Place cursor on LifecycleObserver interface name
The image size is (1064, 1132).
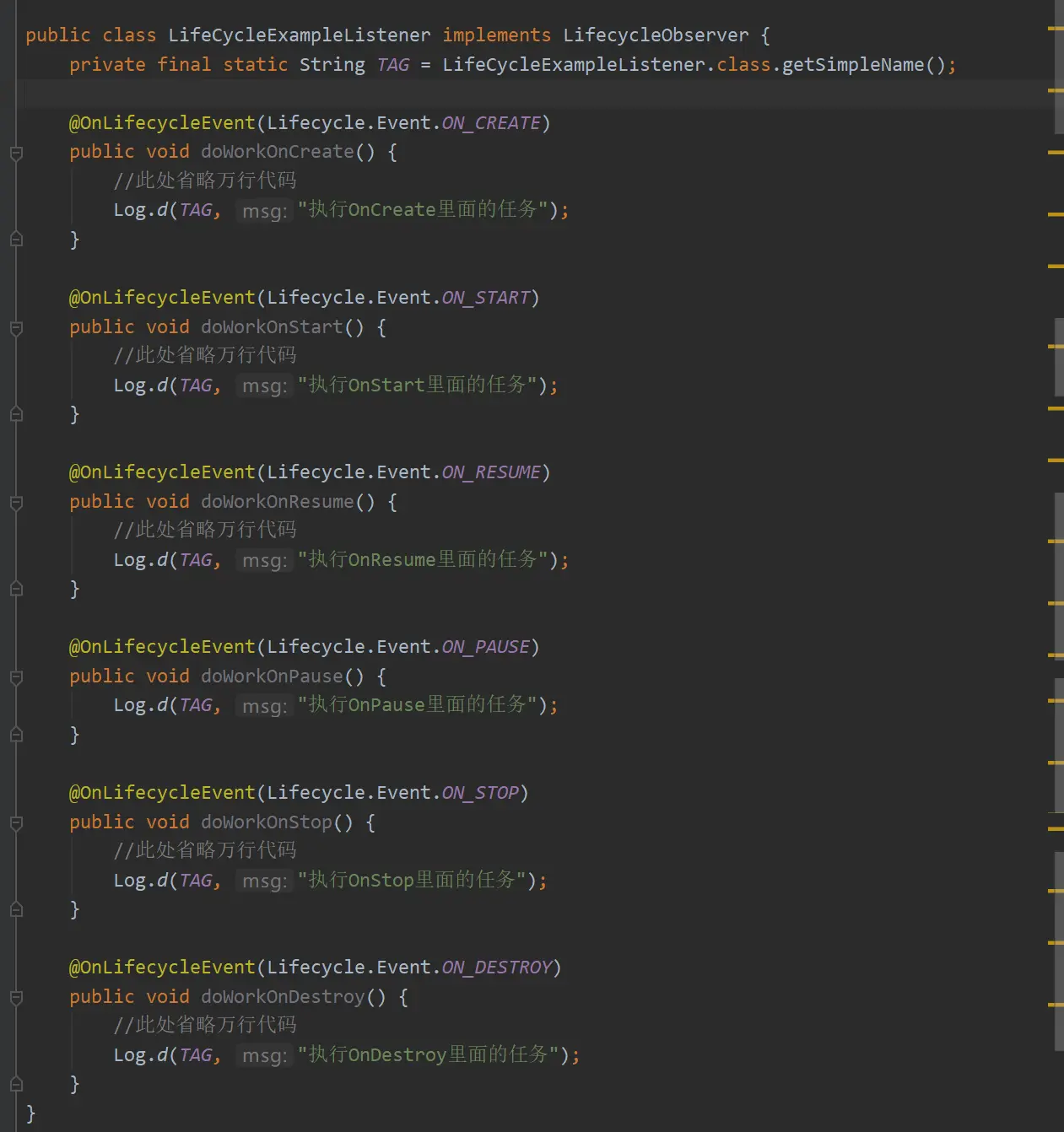click(655, 35)
